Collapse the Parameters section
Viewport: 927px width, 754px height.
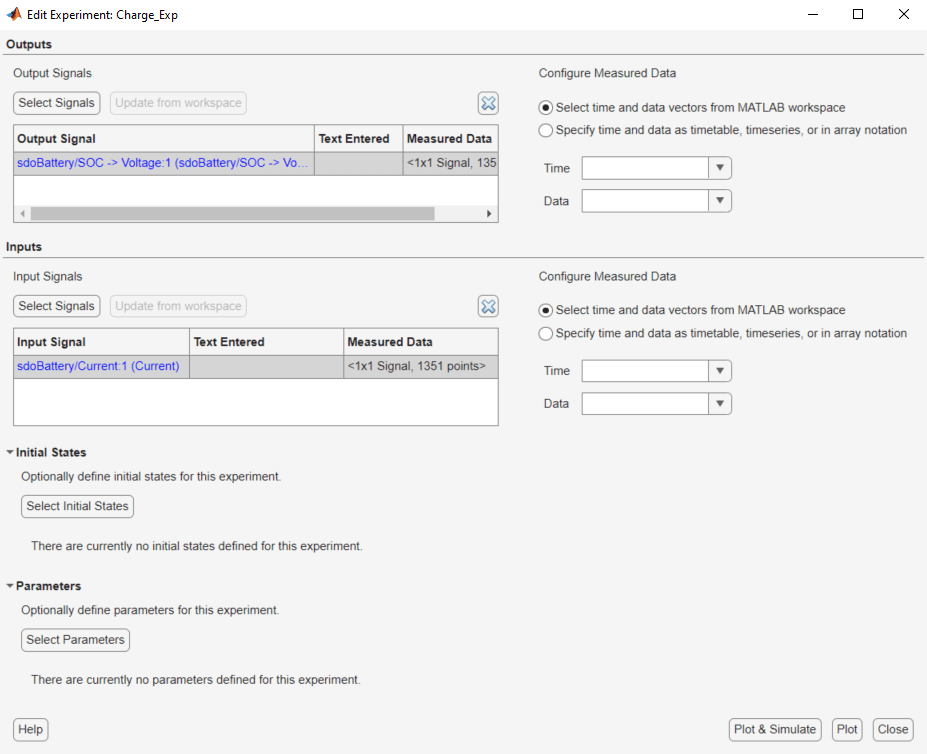[10, 585]
